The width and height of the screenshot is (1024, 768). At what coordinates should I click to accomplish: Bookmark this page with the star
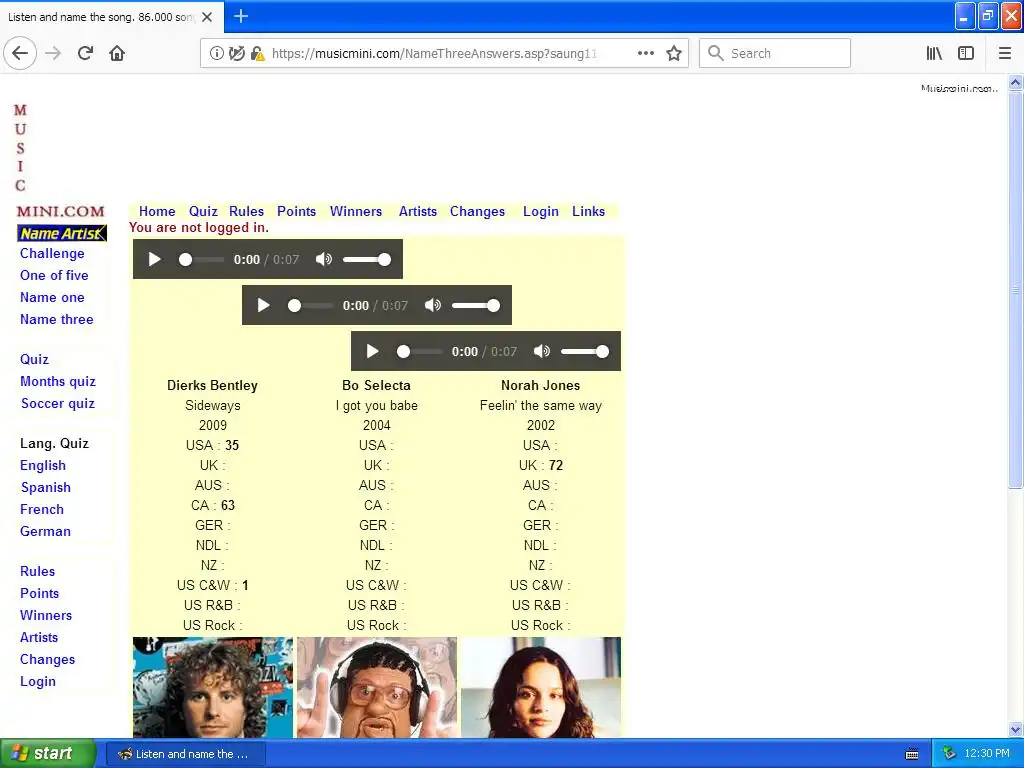[x=674, y=54]
